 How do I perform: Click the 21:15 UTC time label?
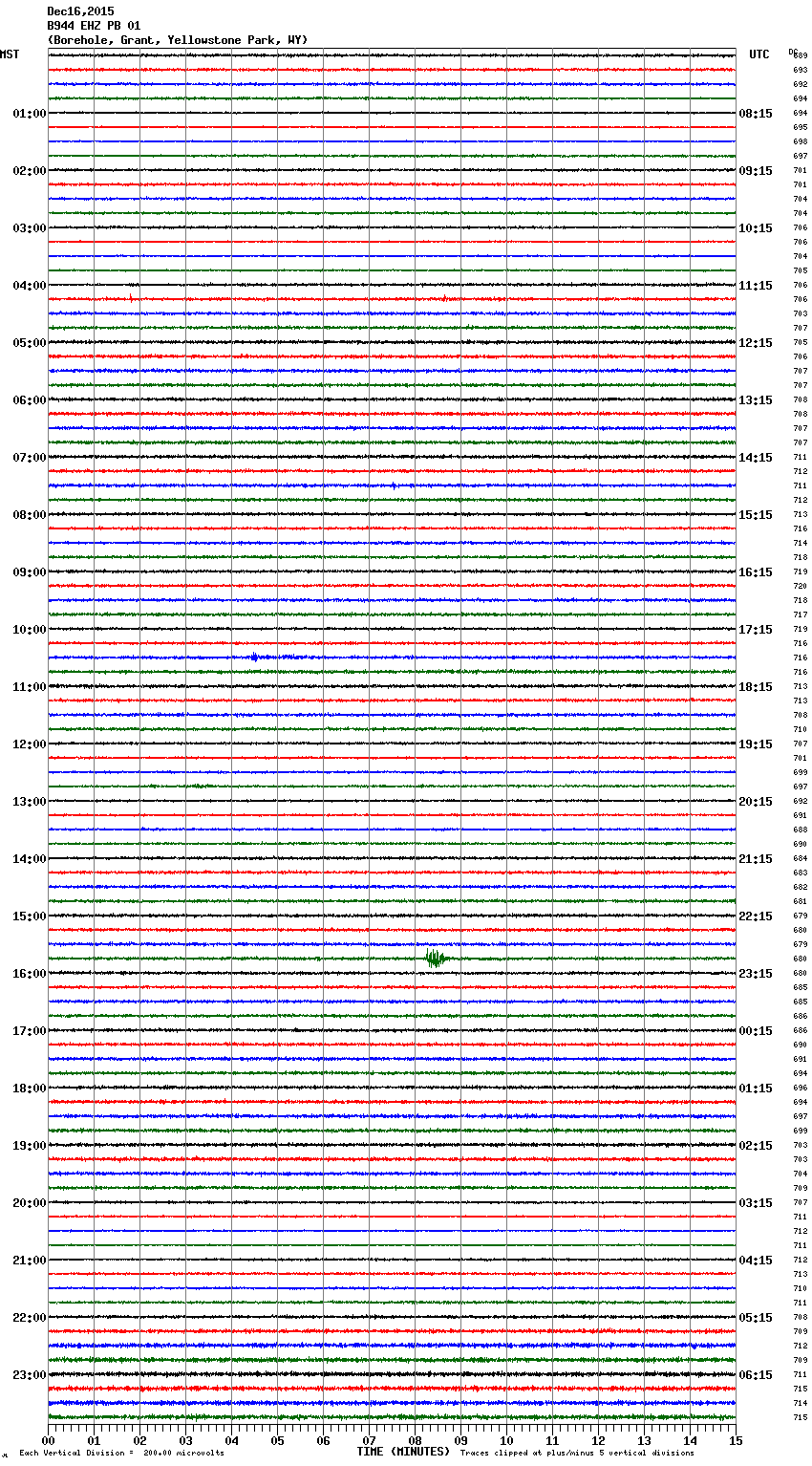point(756,859)
